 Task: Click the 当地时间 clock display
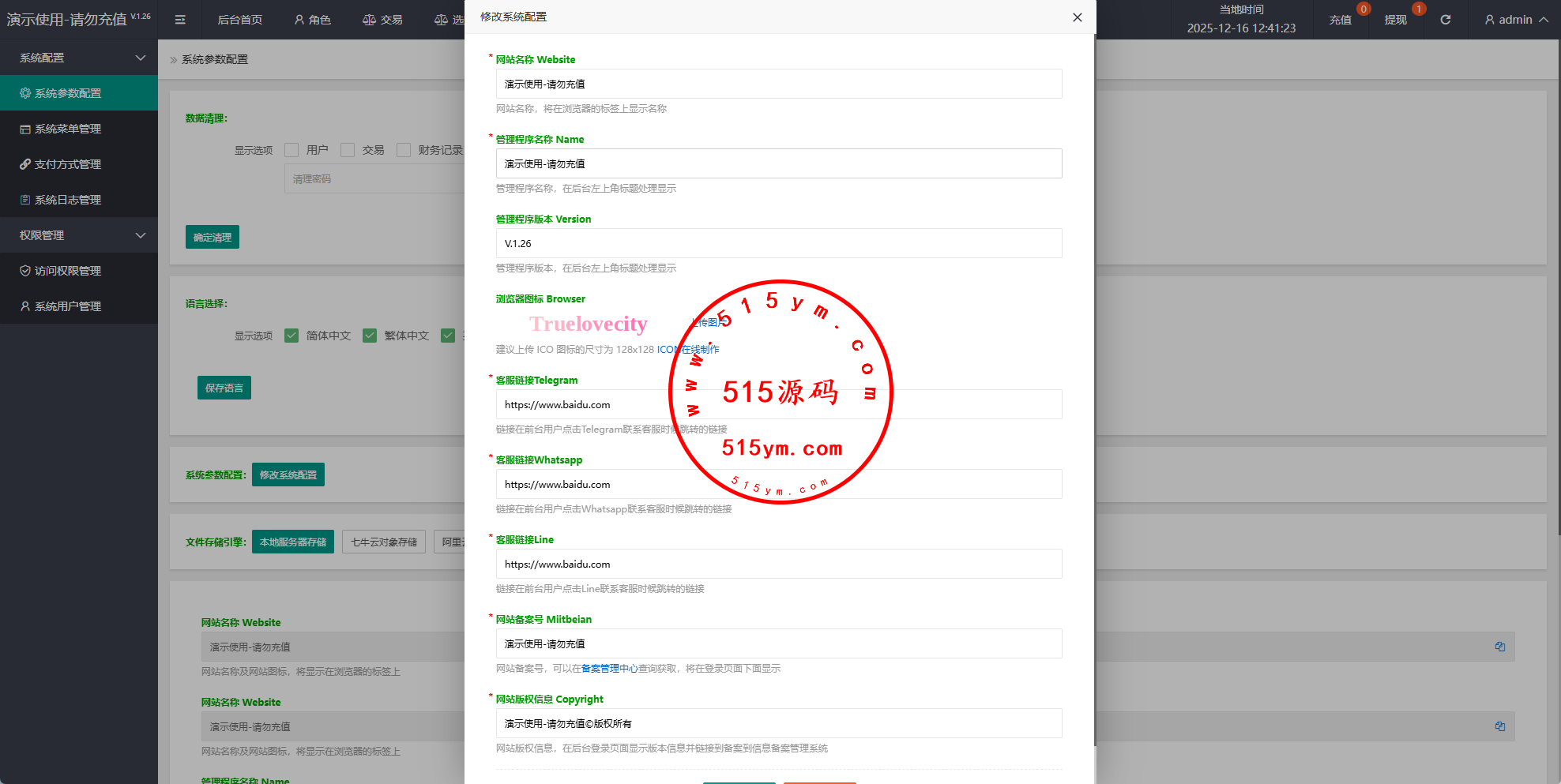(x=1241, y=20)
